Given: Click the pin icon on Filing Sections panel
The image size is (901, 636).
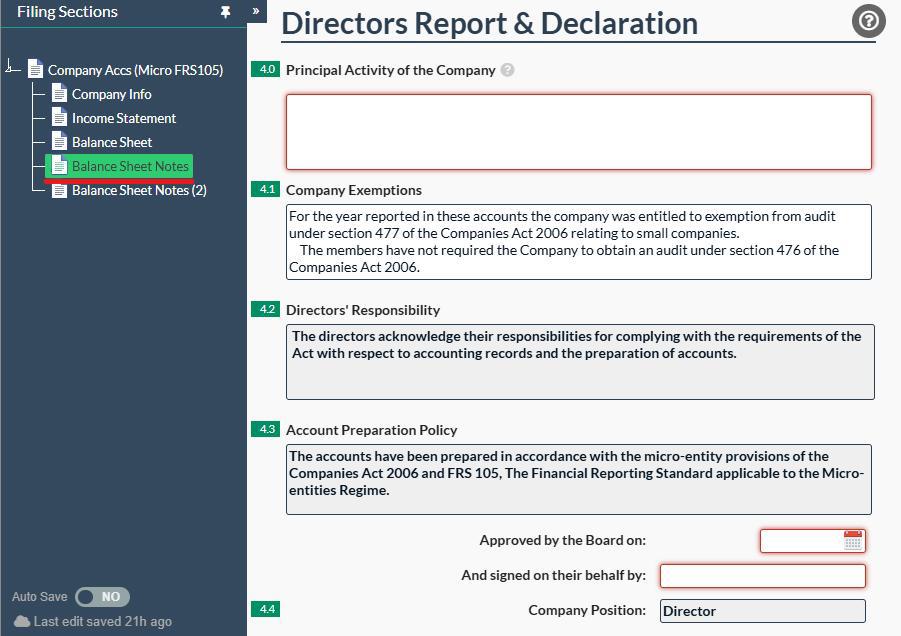Looking at the screenshot, I should [x=224, y=11].
